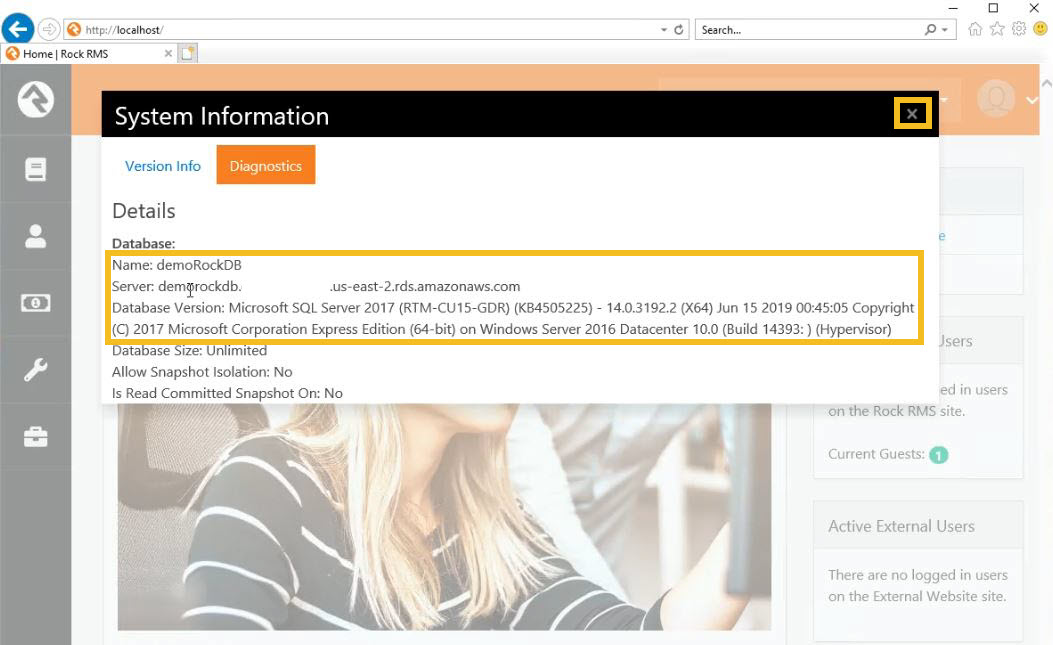1053x645 pixels.
Task: Click the Current Guests count badge
Action: click(x=939, y=455)
